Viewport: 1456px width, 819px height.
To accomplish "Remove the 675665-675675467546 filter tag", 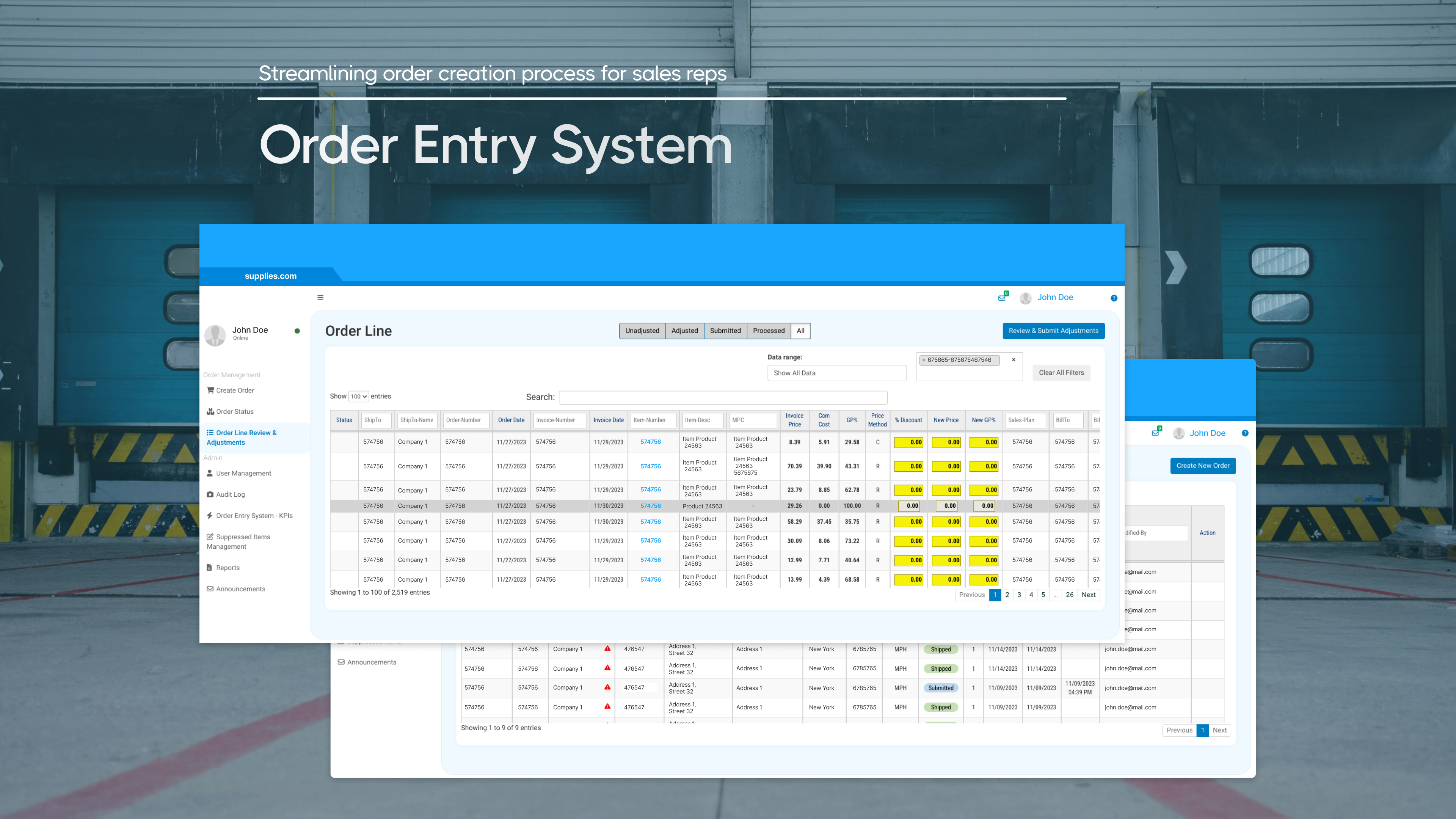I will click(924, 360).
